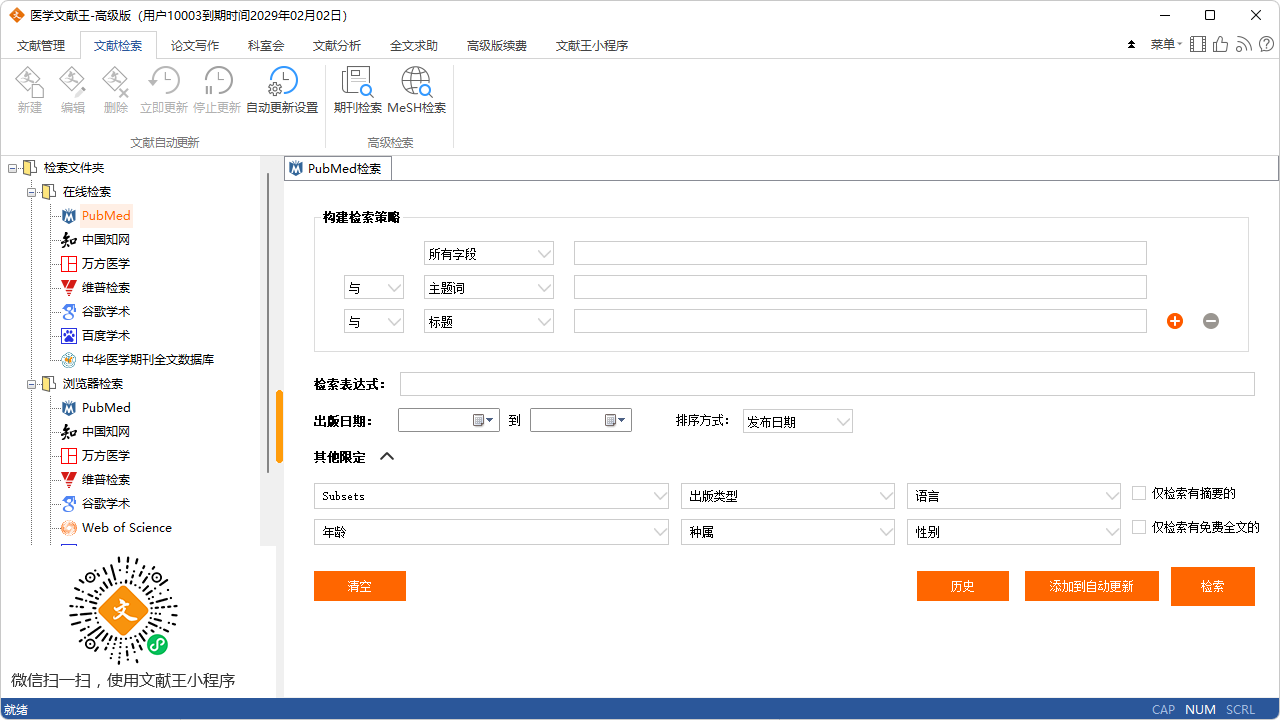Image resolution: width=1280 pixels, height=720 pixels.
Task: Switch to the 论文写作 ribbon tab
Action: [x=194, y=45]
